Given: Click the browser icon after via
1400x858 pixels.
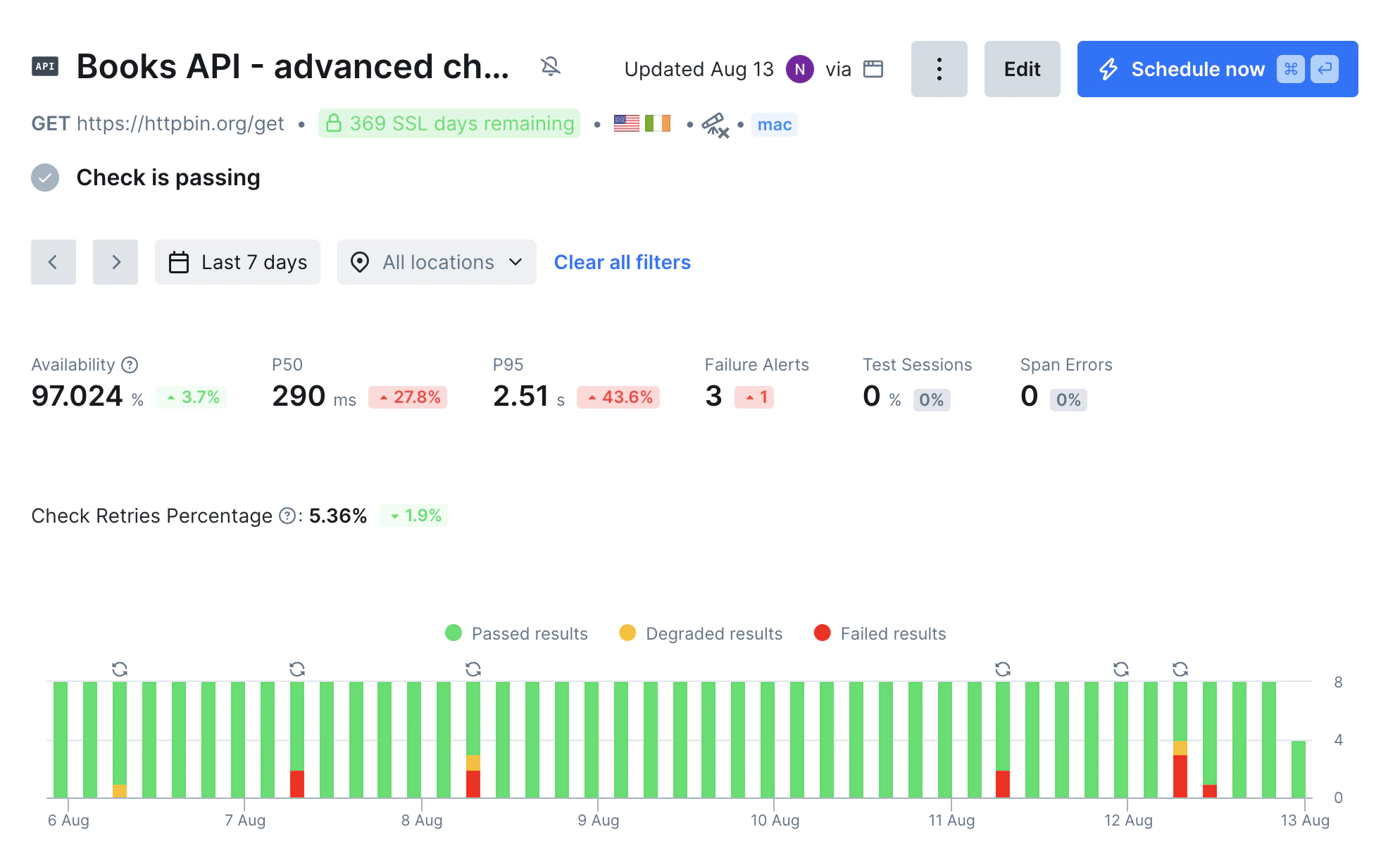Looking at the screenshot, I should coord(873,68).
